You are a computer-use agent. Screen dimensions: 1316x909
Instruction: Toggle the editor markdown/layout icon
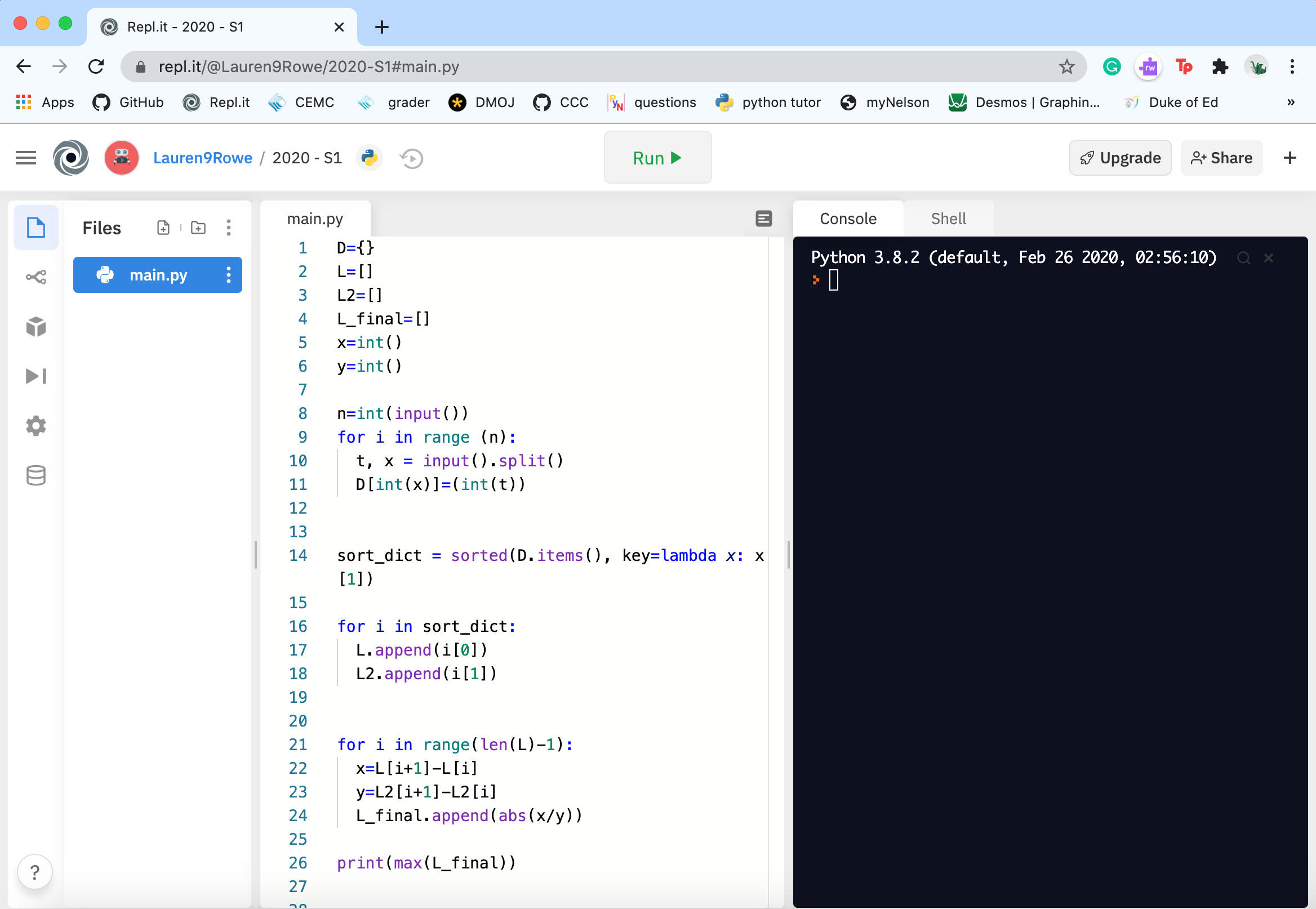(763, 219)
